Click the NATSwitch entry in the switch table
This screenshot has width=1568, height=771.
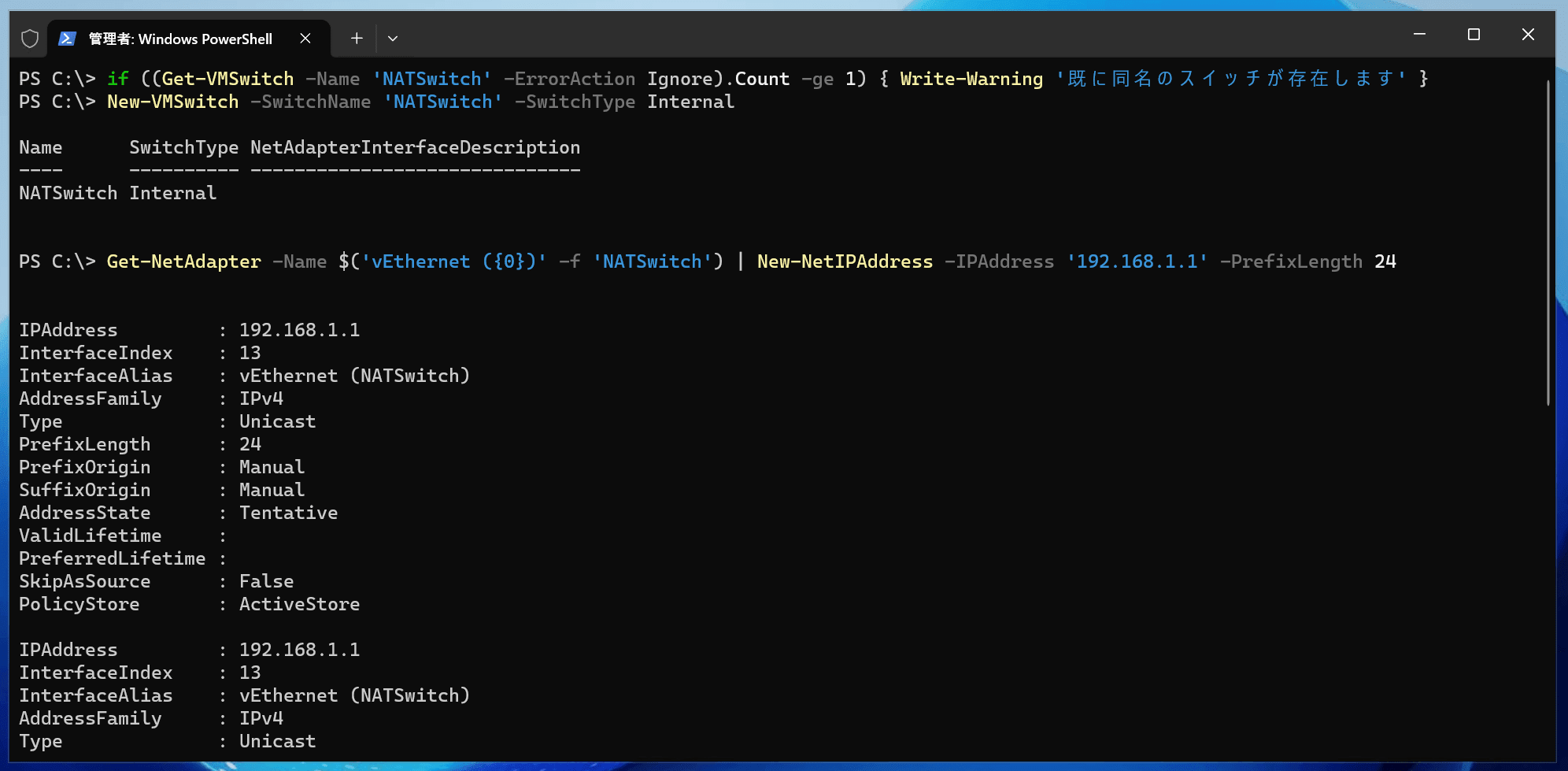(x=68, y=193)
